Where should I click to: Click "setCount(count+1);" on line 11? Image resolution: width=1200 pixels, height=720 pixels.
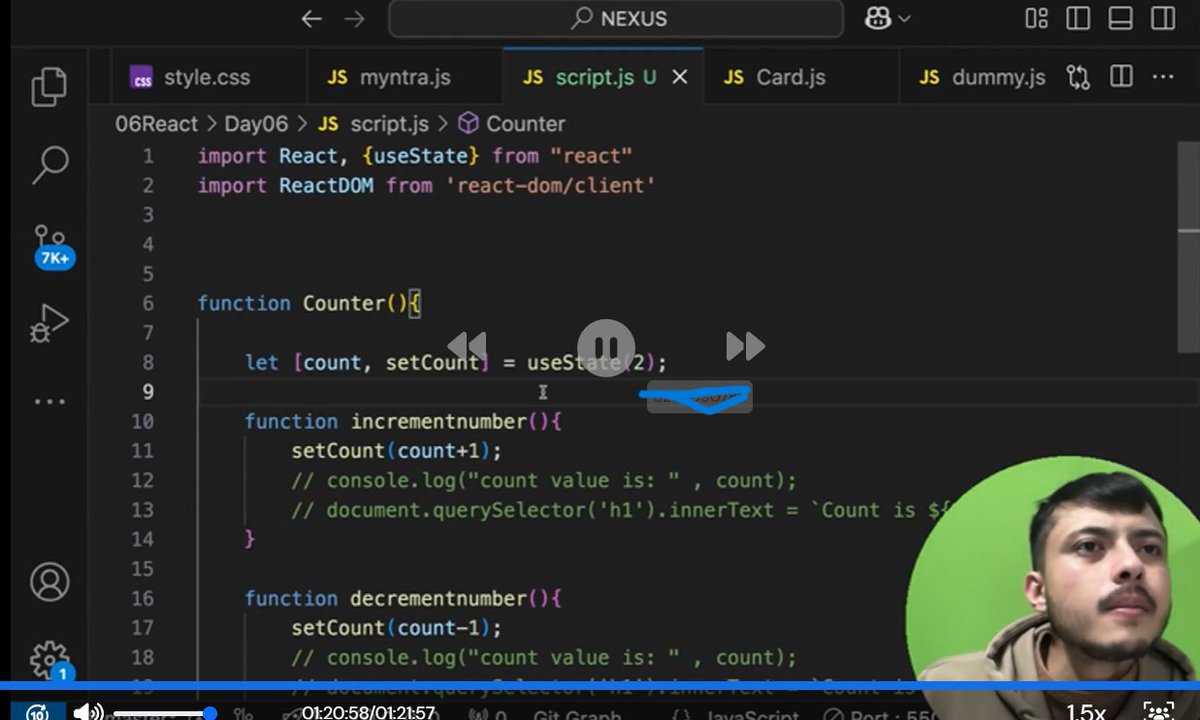tap(397, 451)
